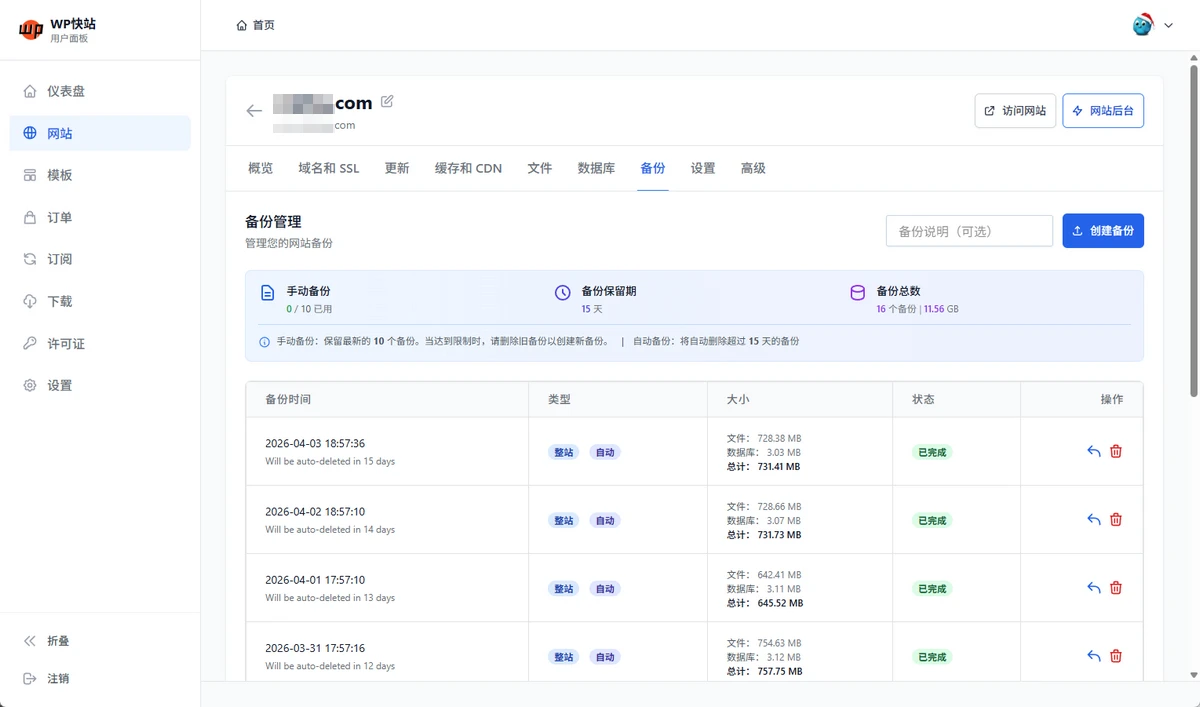Open the 仪表盘 dashboard in sidebar
Screen dimensions: 1200x707
tap(66, 91)
